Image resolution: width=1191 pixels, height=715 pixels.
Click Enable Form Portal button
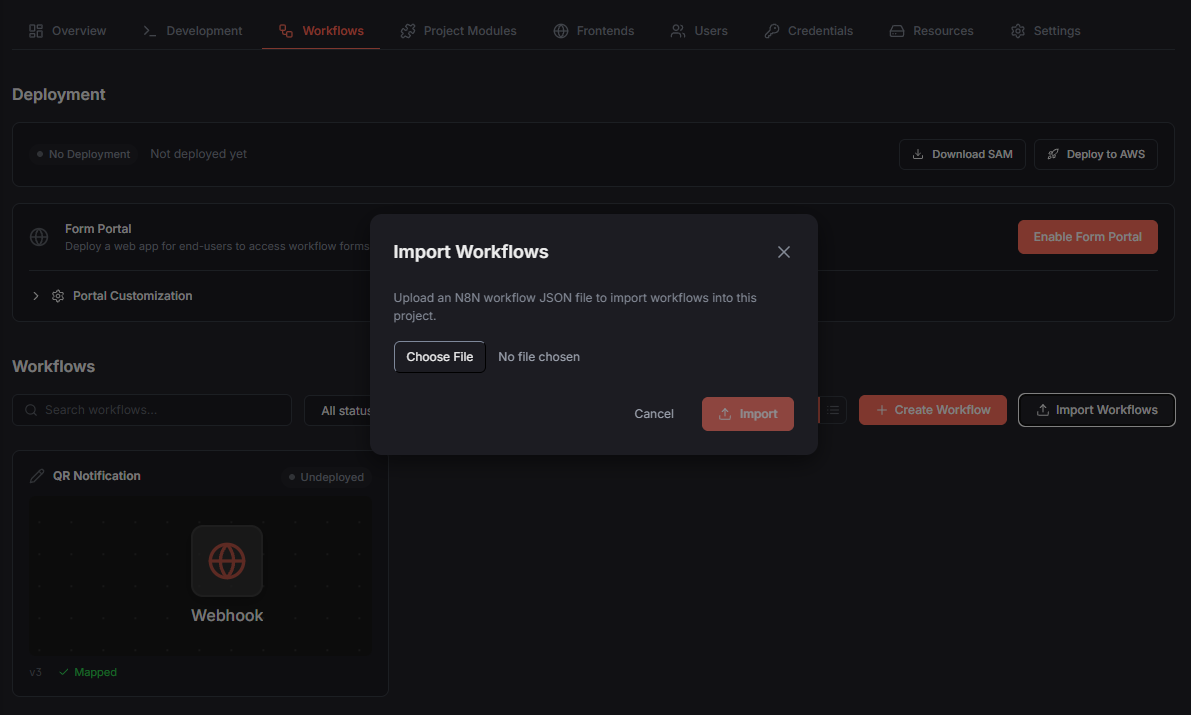point(1088,237)
